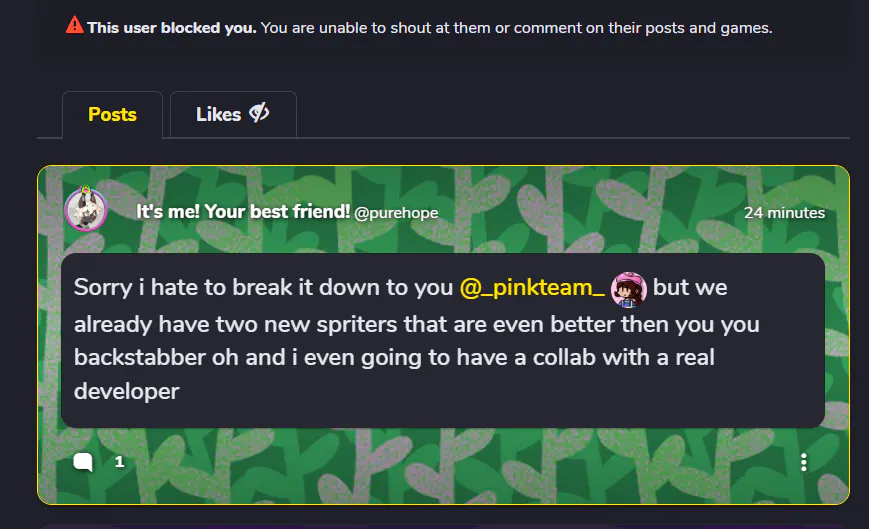Open comments via the speech bubble icon
The image size is (869, 529).
coord(83,461)
